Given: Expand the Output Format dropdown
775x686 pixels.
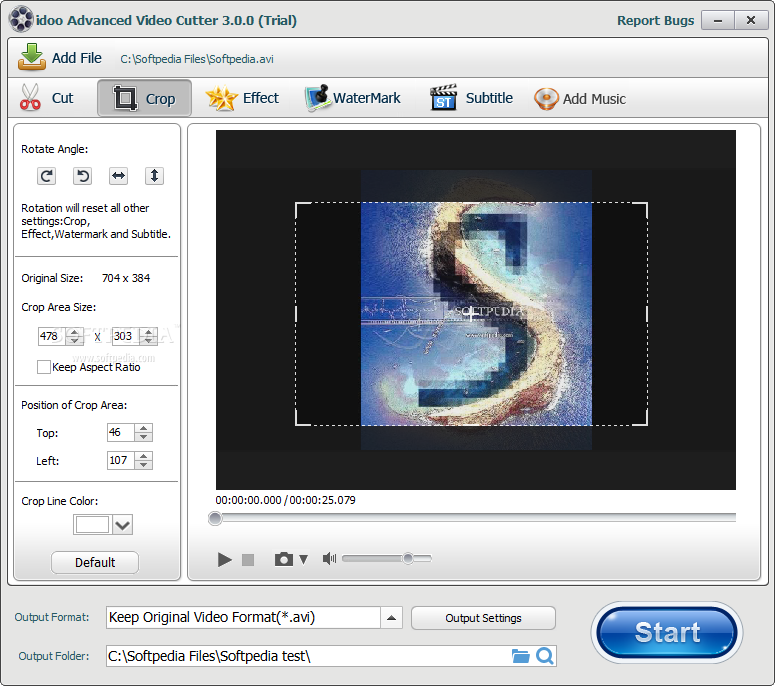Looking at the screenshot, I should tap(391, 618).
